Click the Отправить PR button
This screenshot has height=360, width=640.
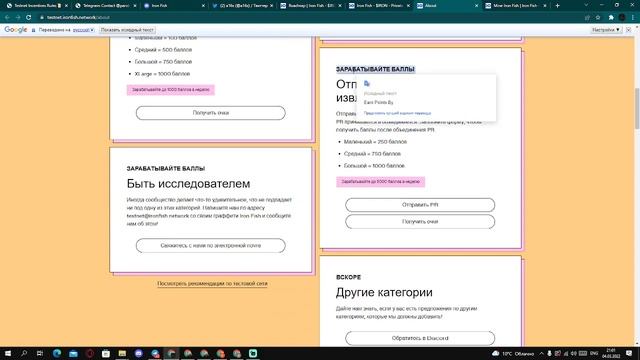(x=420, y=204)
